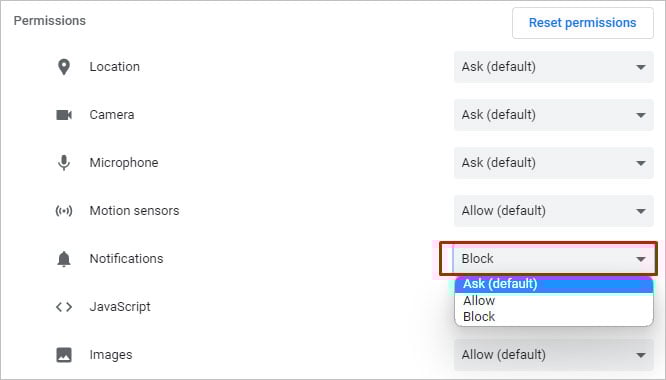
Task: Click the Notifications label text
Action: (x=126, y=259)
